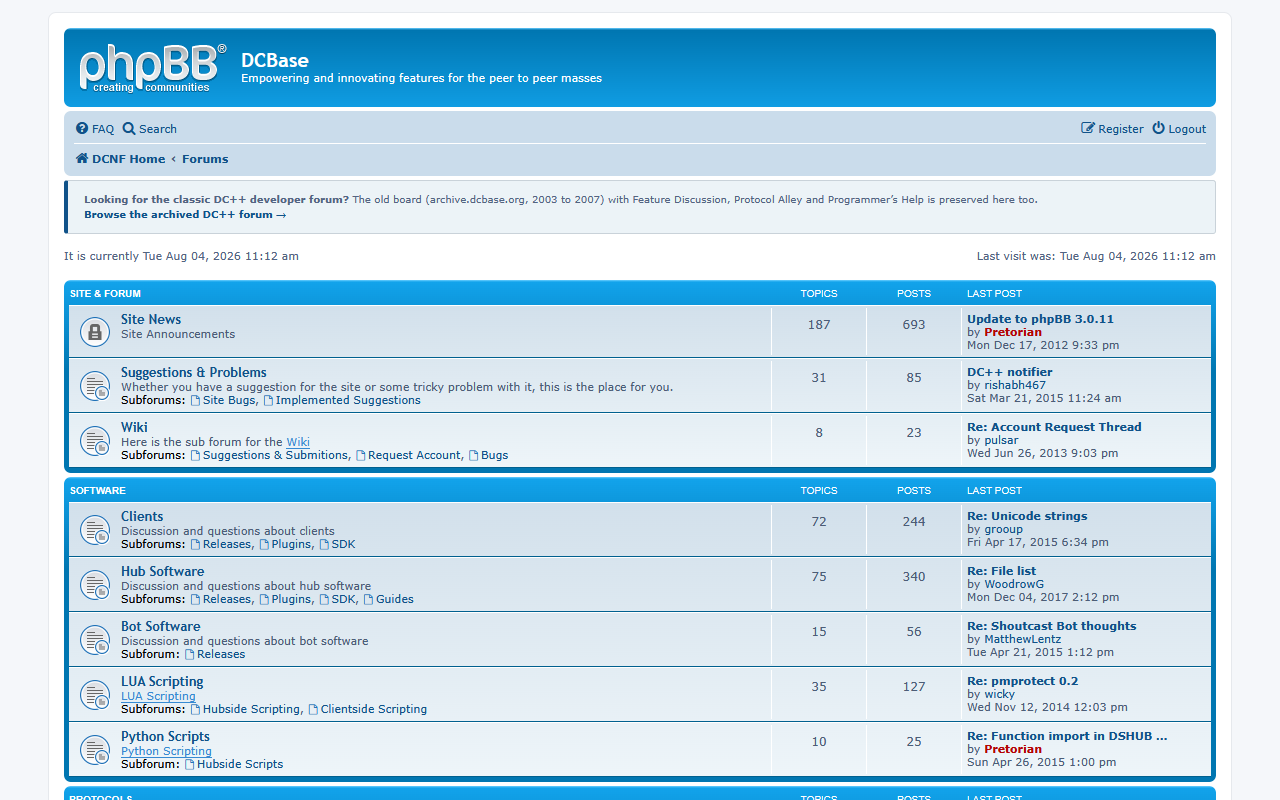Open Suggestions & Submitions subforum
The width and height of the screenshot is (1280, 800).
tap(269, 455)
